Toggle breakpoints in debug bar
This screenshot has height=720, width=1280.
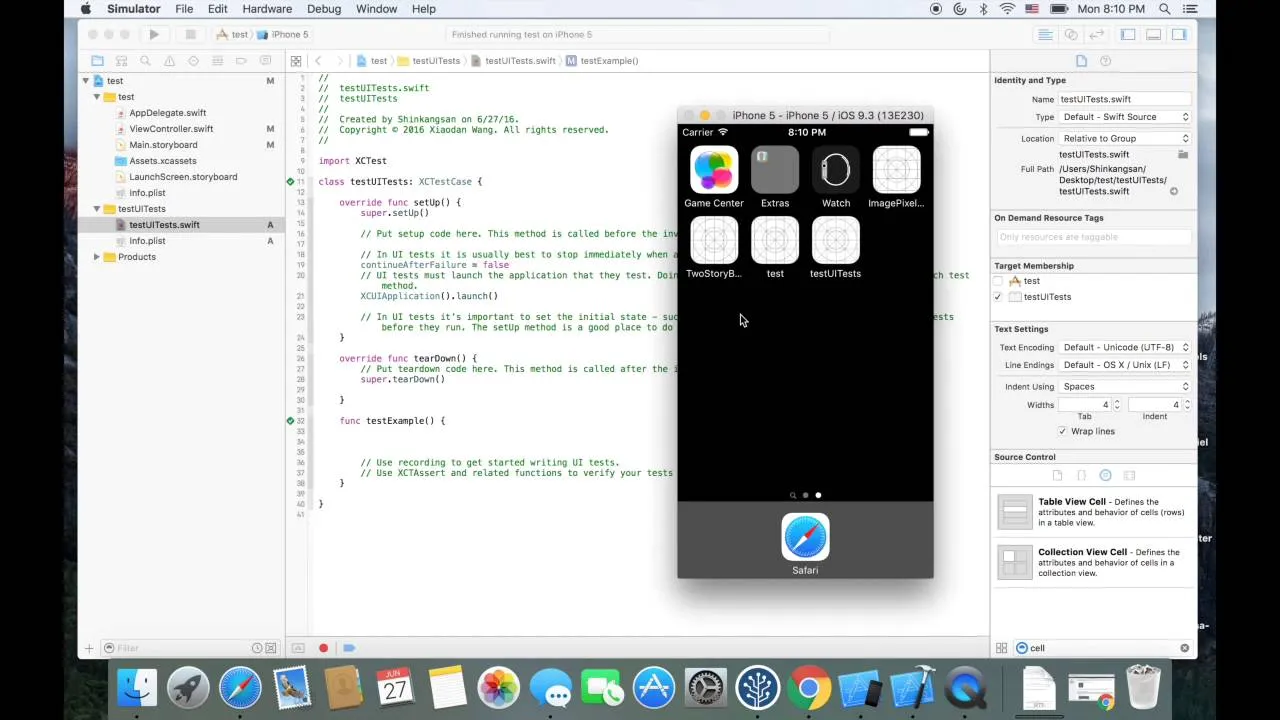point(349,648)
